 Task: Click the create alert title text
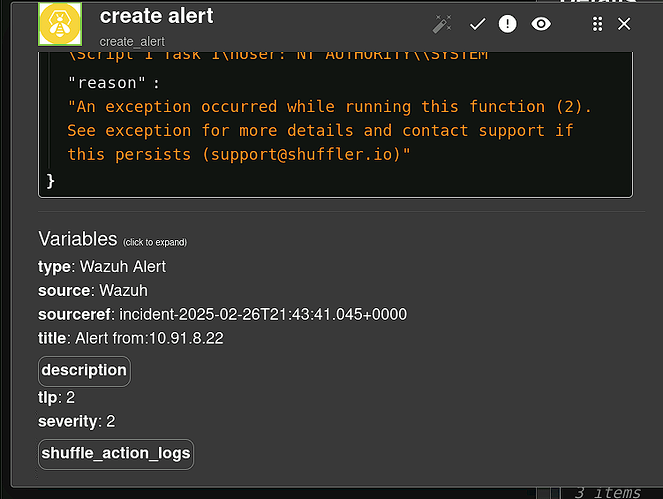pyautogui.click(x=156, y=17)
